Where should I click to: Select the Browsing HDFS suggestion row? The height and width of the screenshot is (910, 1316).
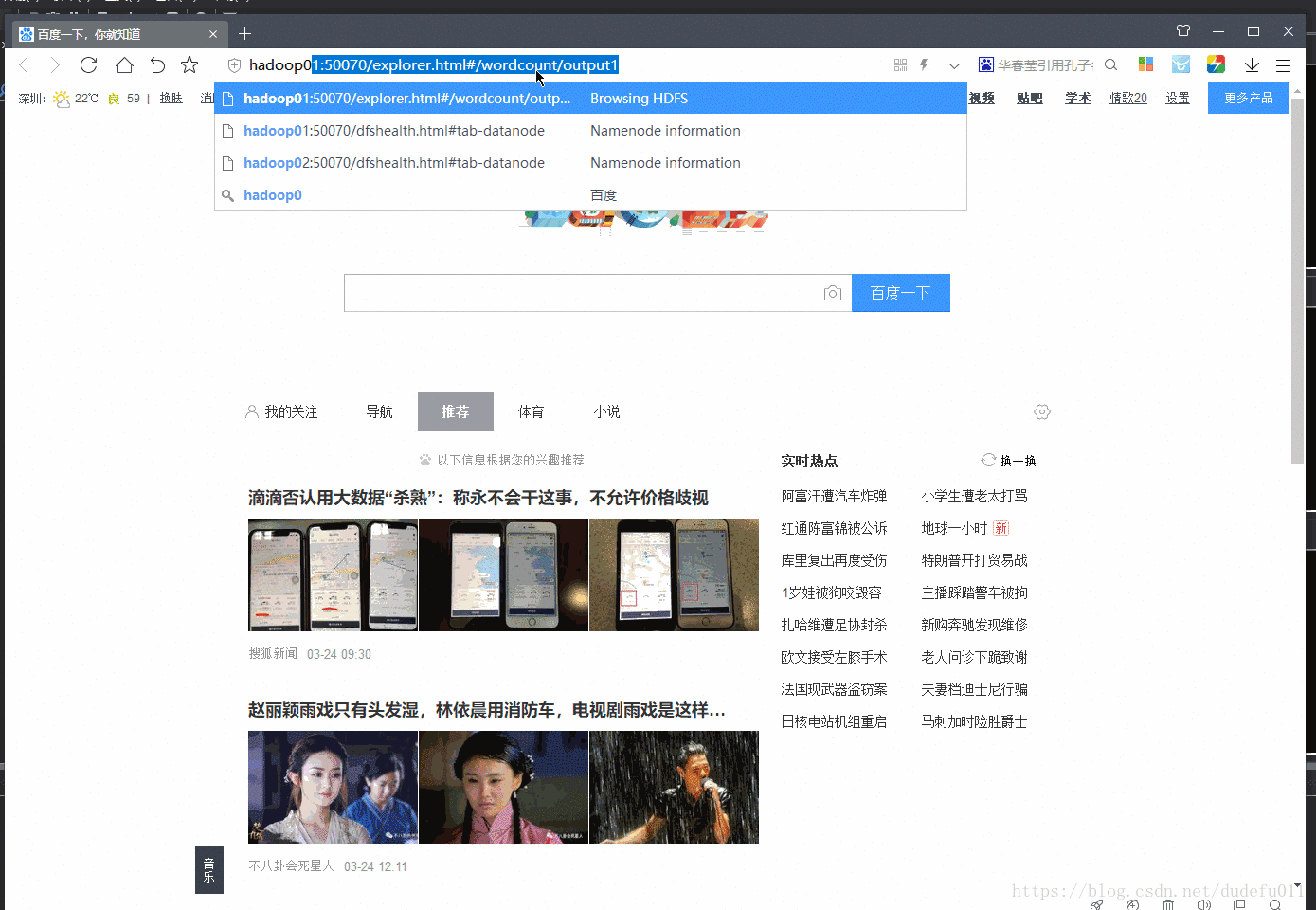(x=590, y=98)
